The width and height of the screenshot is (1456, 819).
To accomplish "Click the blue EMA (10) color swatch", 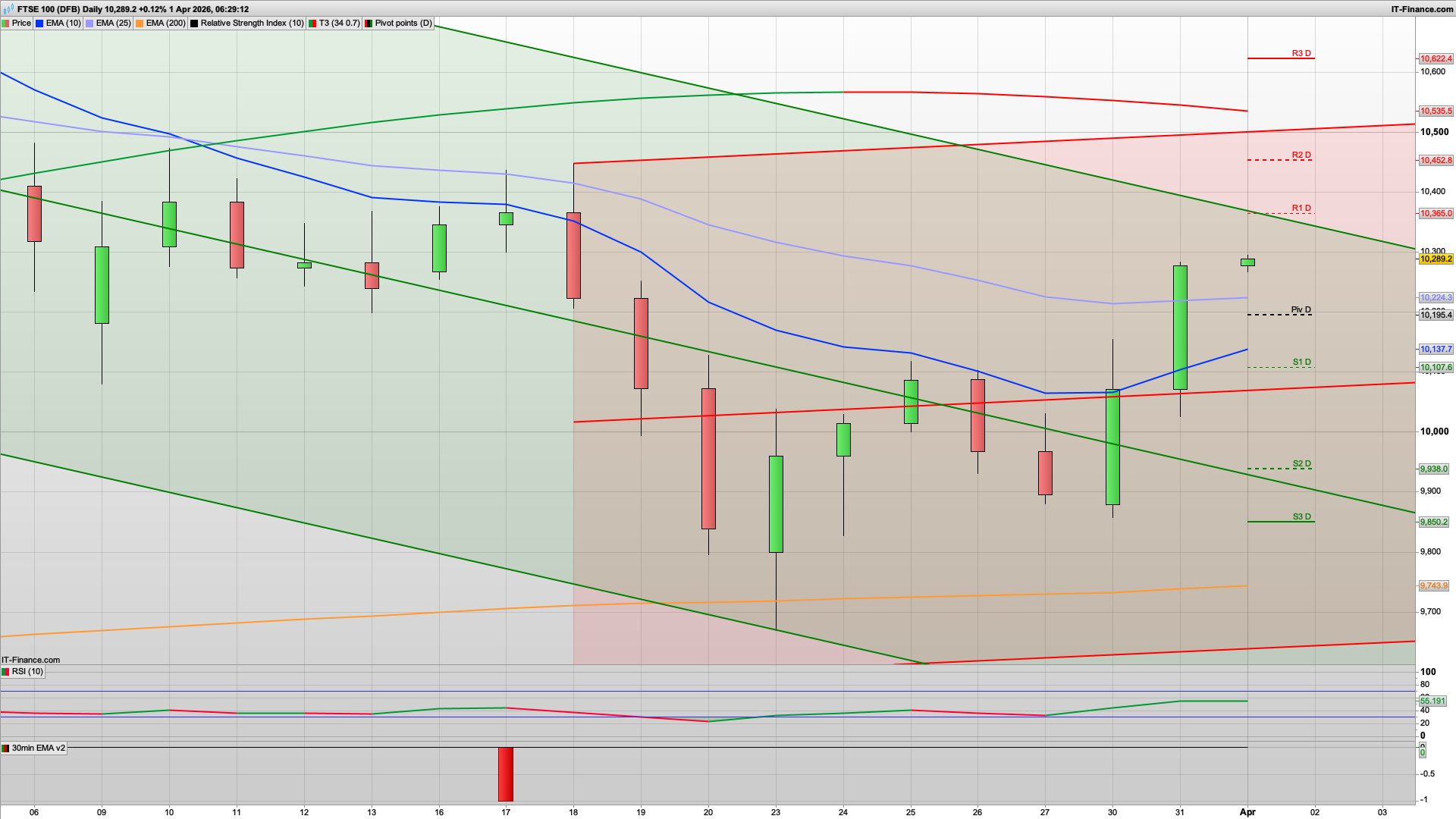I will point(40,24).
